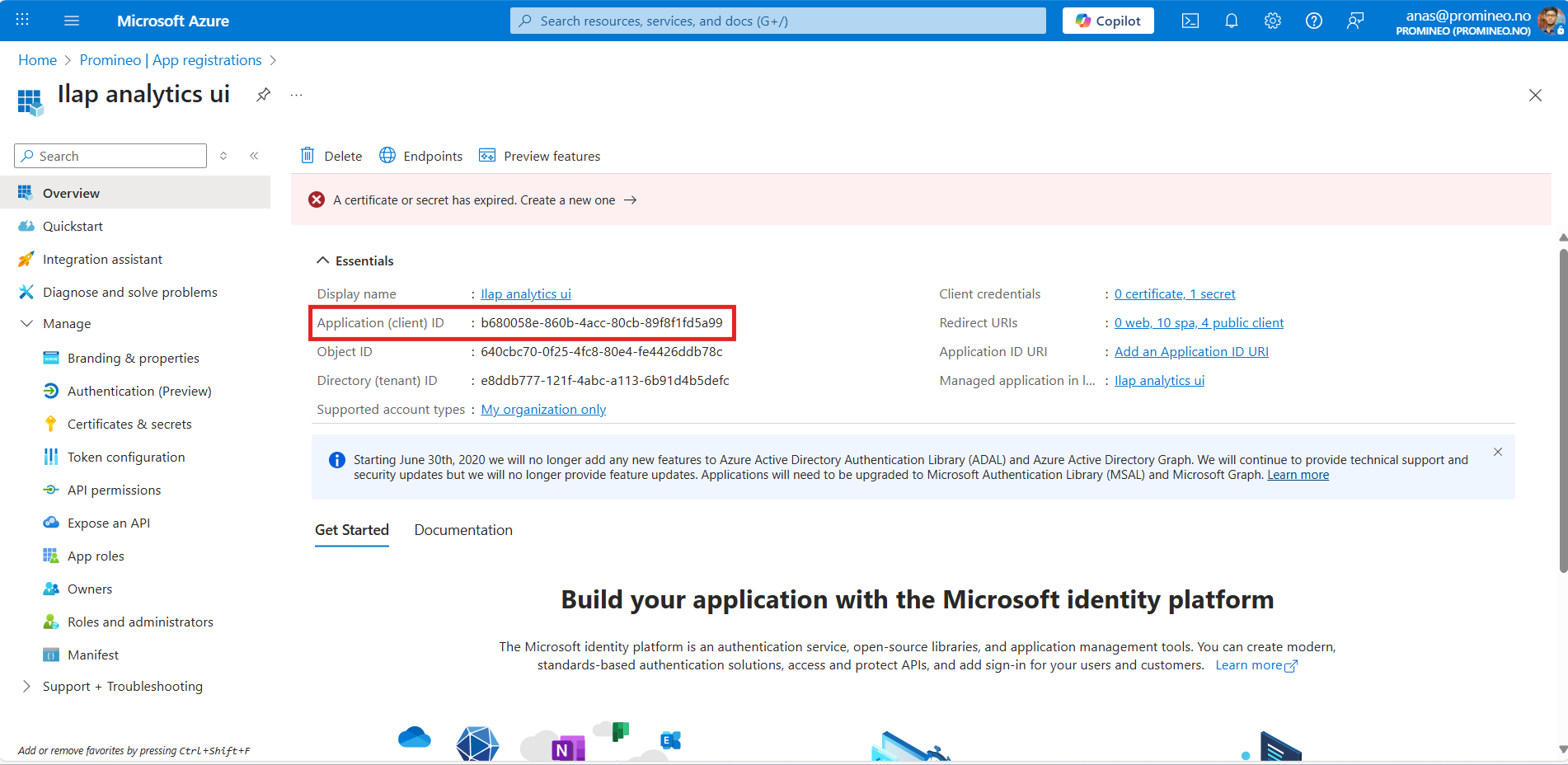
Task: Click the Copilot button
Action: 1108,21
